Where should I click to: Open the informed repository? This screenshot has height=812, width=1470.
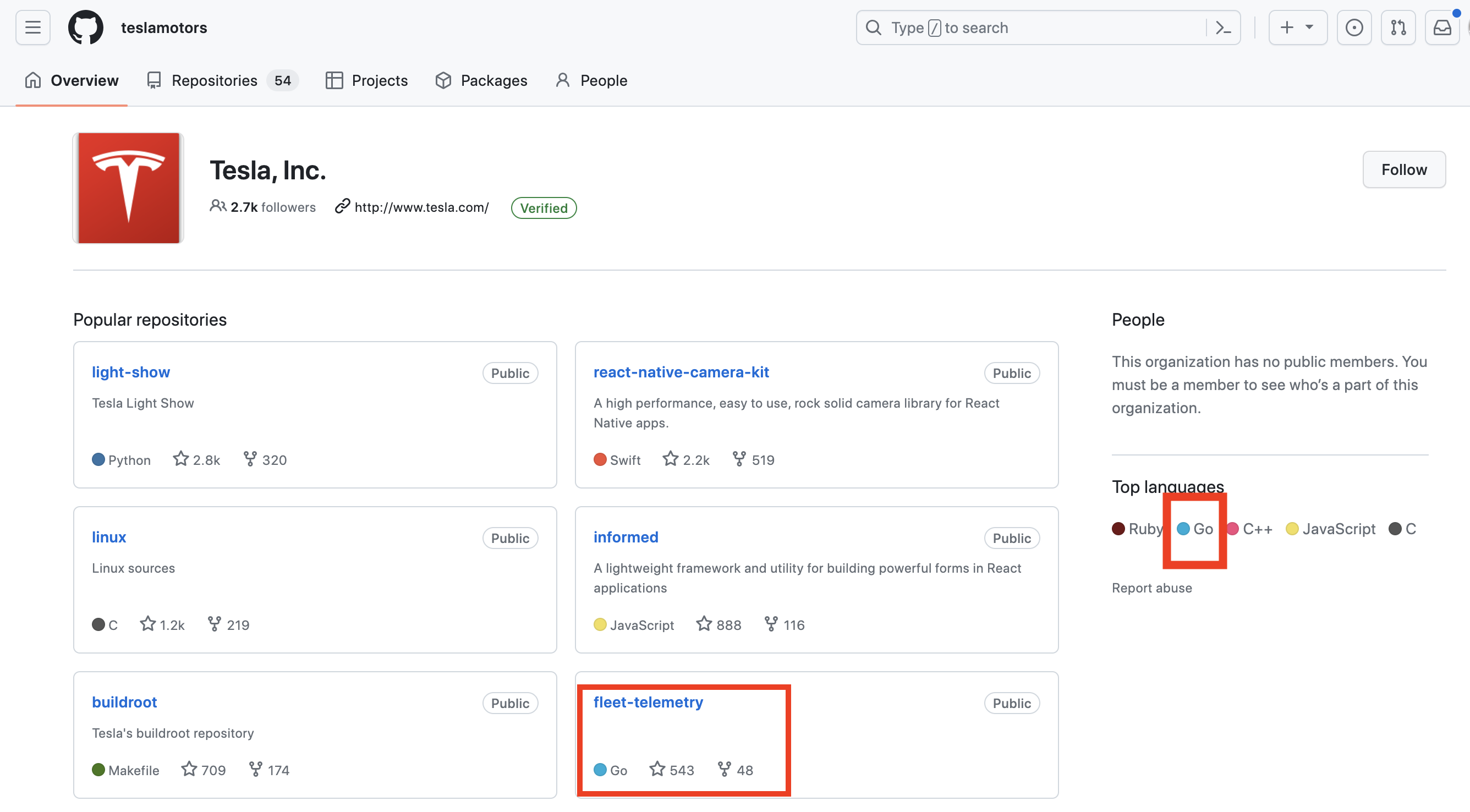626,537
